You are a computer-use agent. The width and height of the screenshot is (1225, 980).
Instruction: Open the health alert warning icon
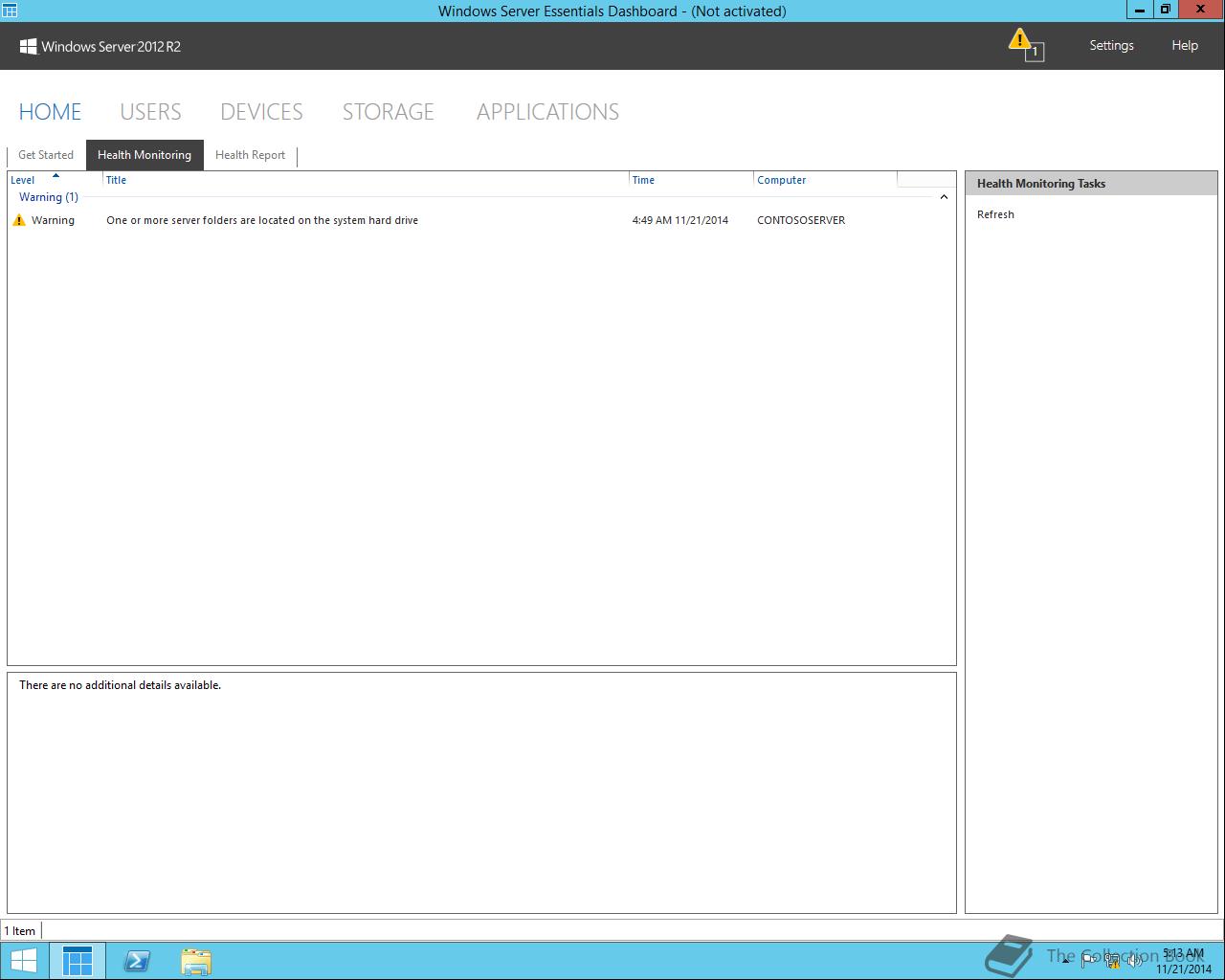pos(1025,44)
